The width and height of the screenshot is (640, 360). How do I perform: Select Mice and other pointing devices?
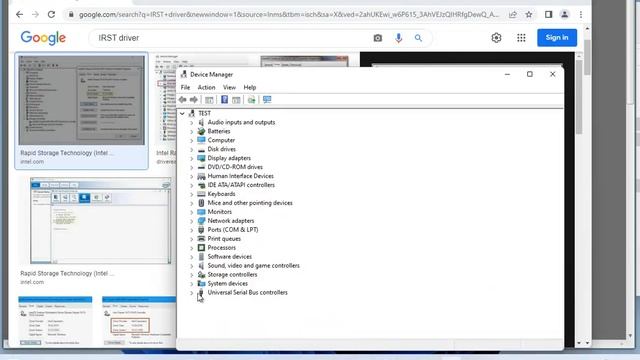(250, 203)
